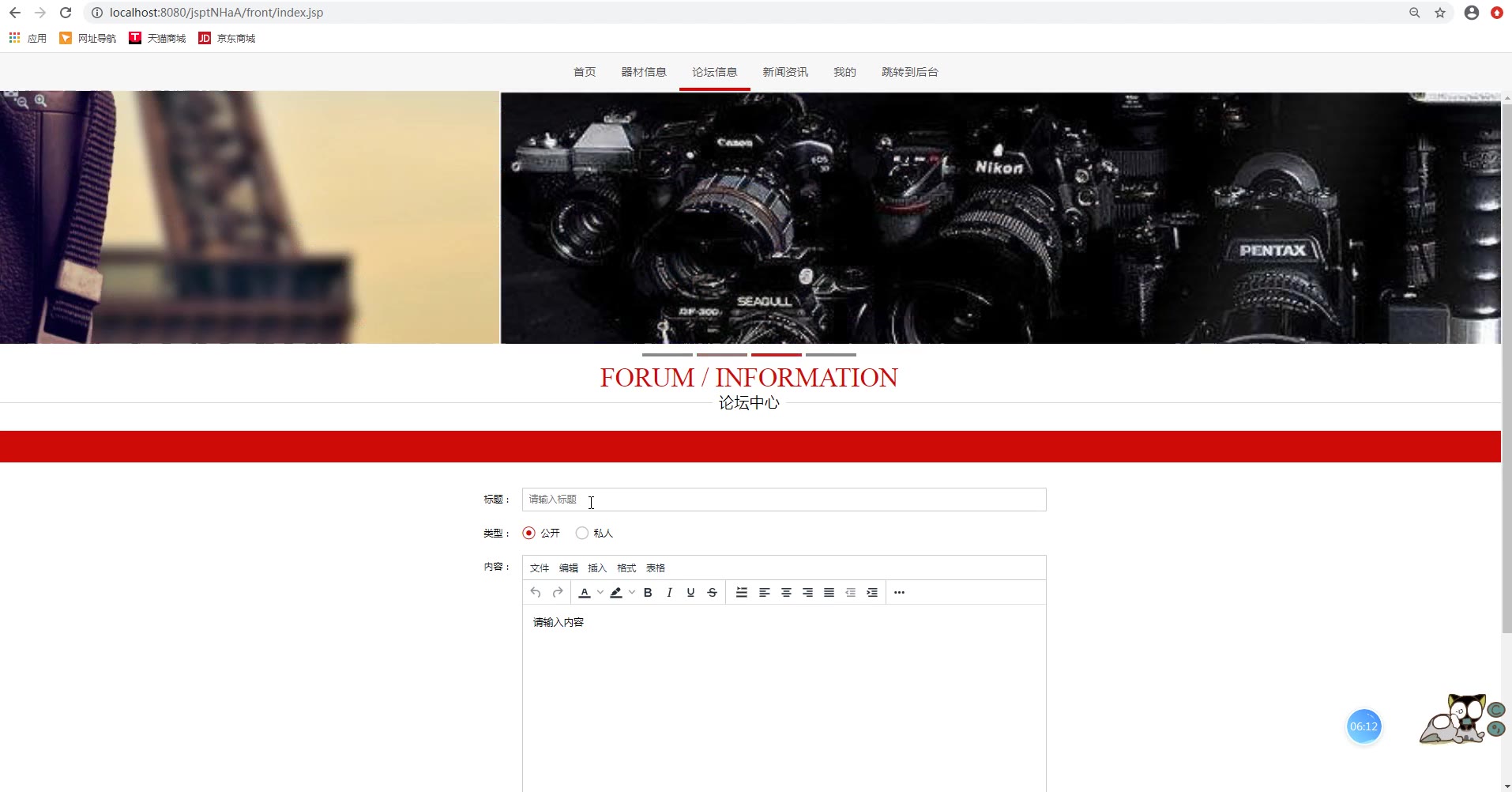The width and height of the screenshot is (1512, 792).
Task: Undo the last edit in the editor
Action: (536, 592)
